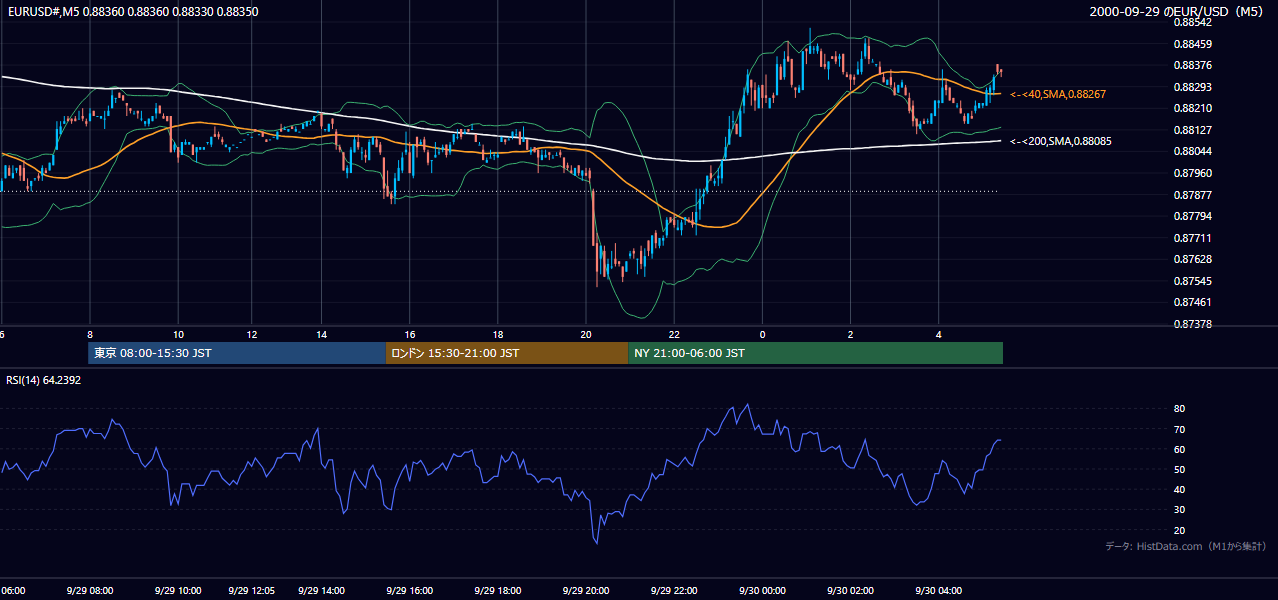This screenshot has height=600, width=1278.
Task: Click price axis label 0.87711
Action: (1193, 238)
